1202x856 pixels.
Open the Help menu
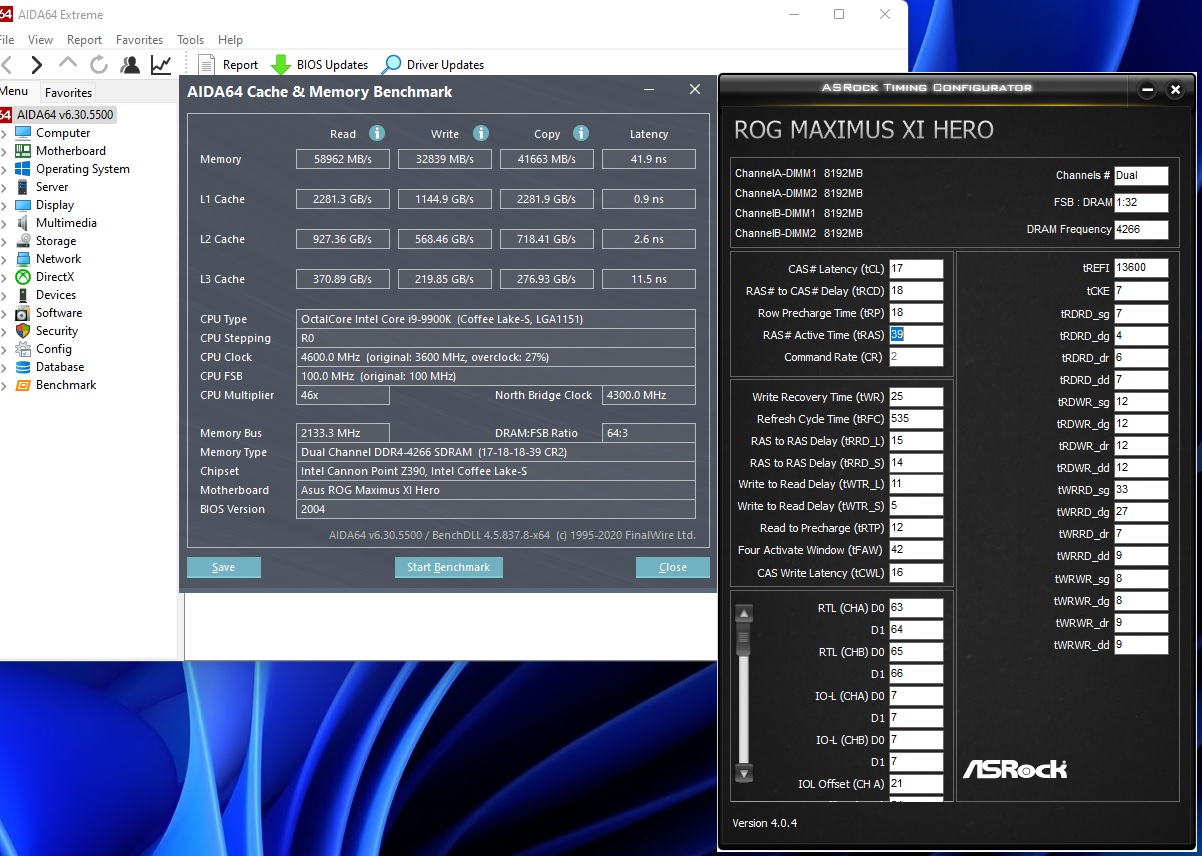pyautogui.click(x=230, y=40)
